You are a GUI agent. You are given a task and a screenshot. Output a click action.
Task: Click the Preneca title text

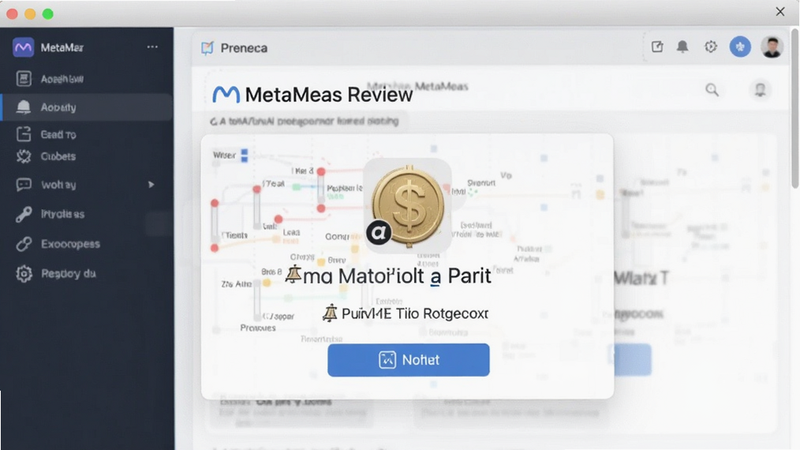tap(244, 48)
